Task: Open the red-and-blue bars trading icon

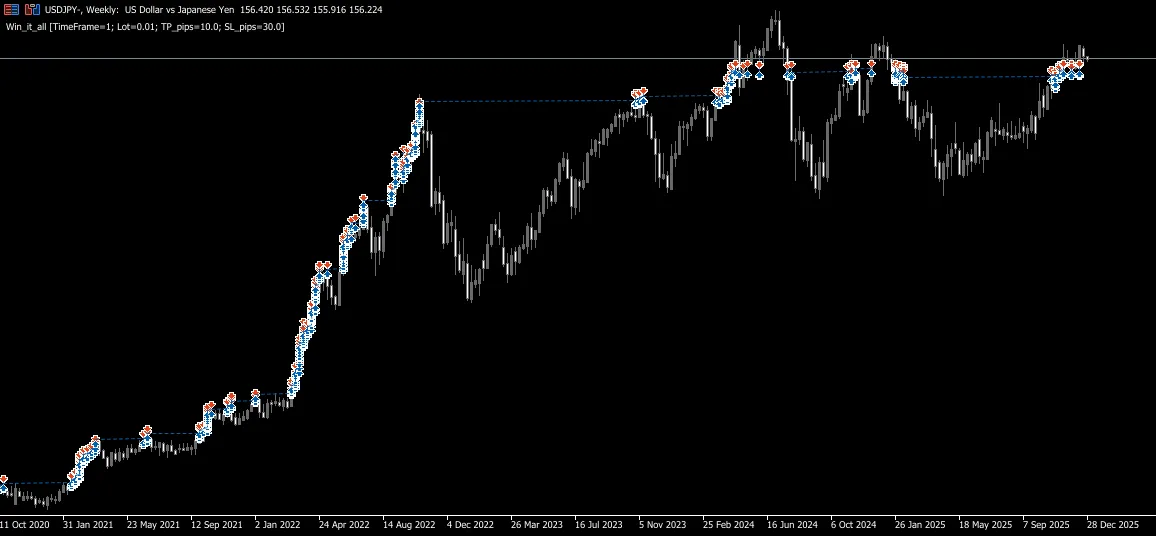Action: click(x=32, y=10)
